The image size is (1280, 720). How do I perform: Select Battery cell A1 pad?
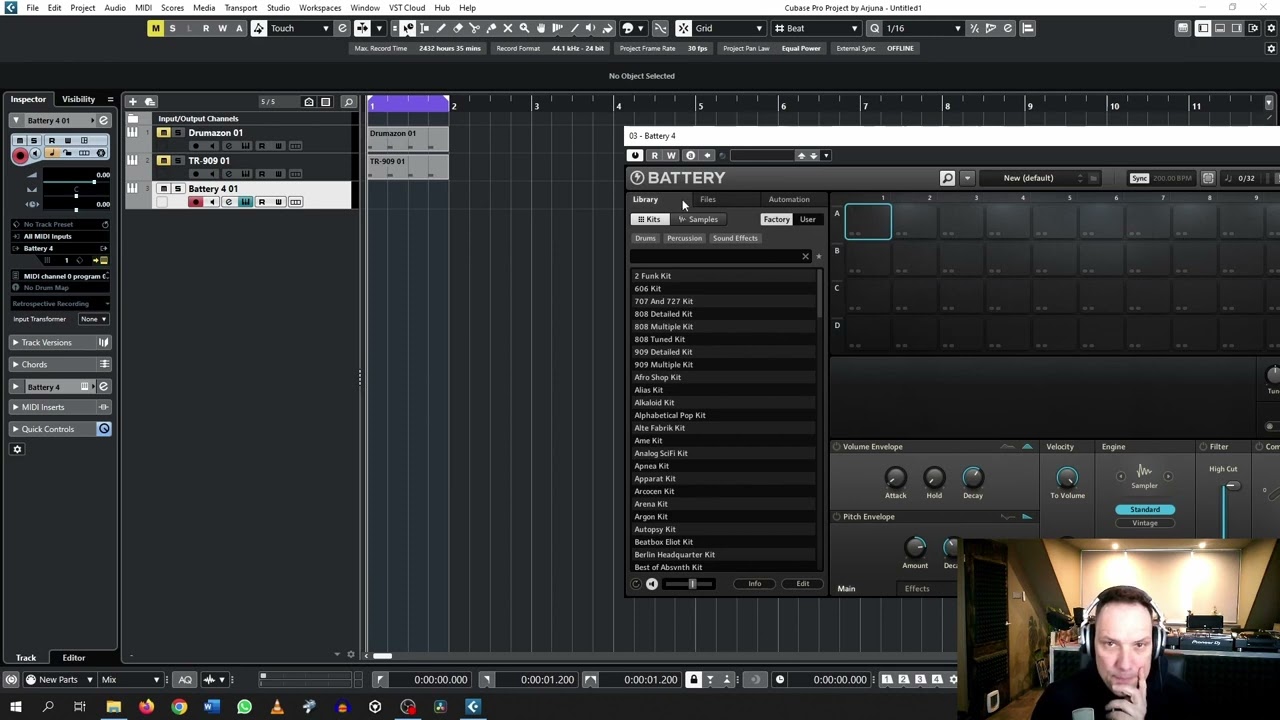(868, 221)
